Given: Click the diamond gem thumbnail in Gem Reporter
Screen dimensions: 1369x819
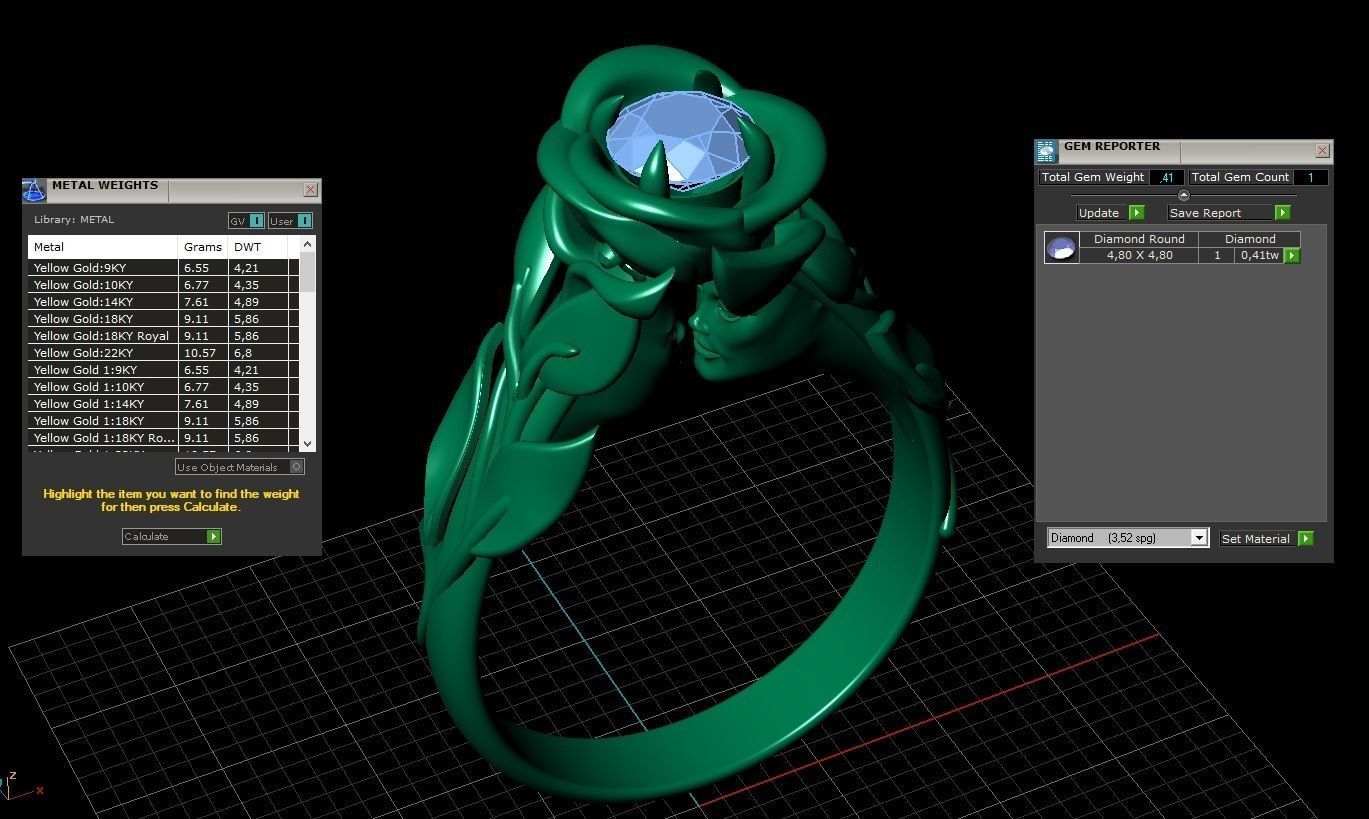Looking at the screenshot, I should pyautogui.click(x=1061, y=247).
